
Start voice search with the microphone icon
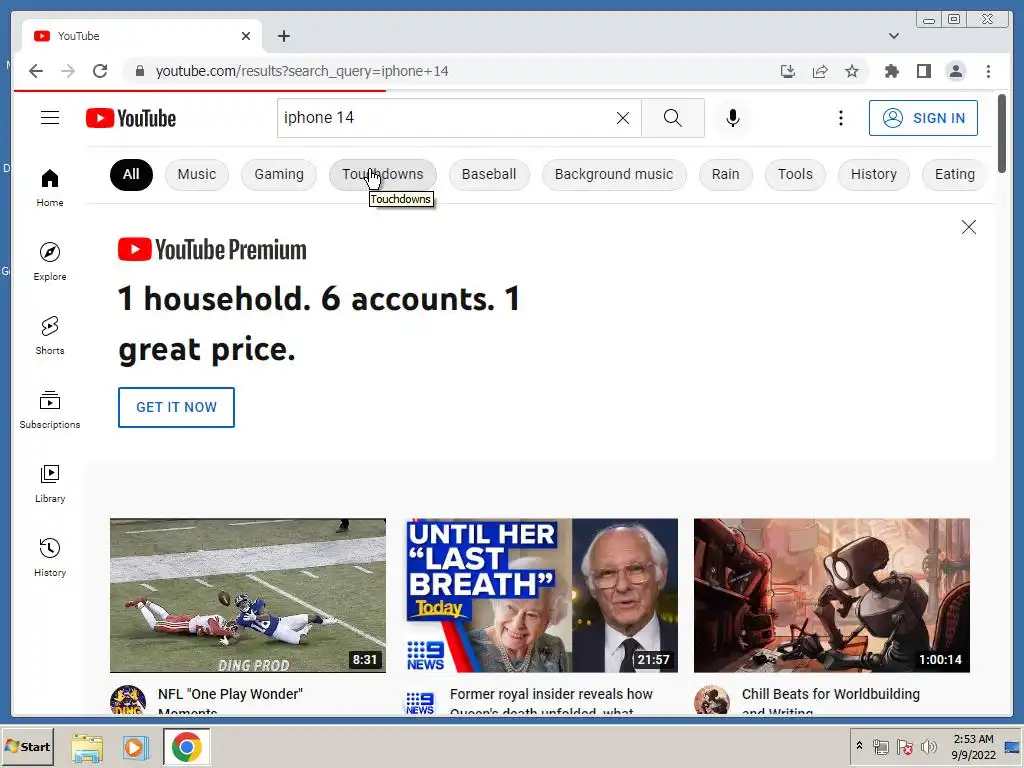coord(733,118)
